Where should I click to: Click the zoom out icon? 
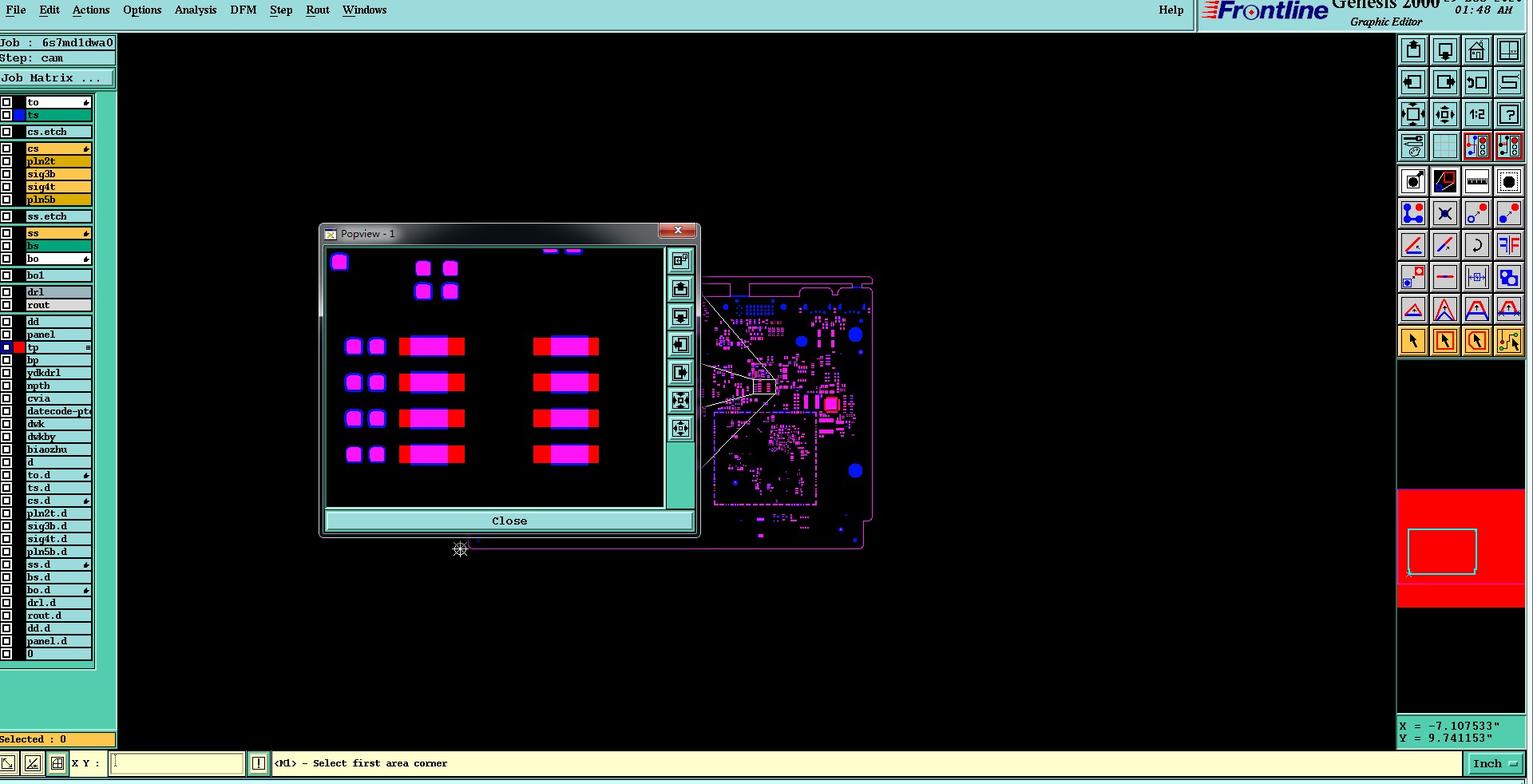click(x=1445, y=114)
